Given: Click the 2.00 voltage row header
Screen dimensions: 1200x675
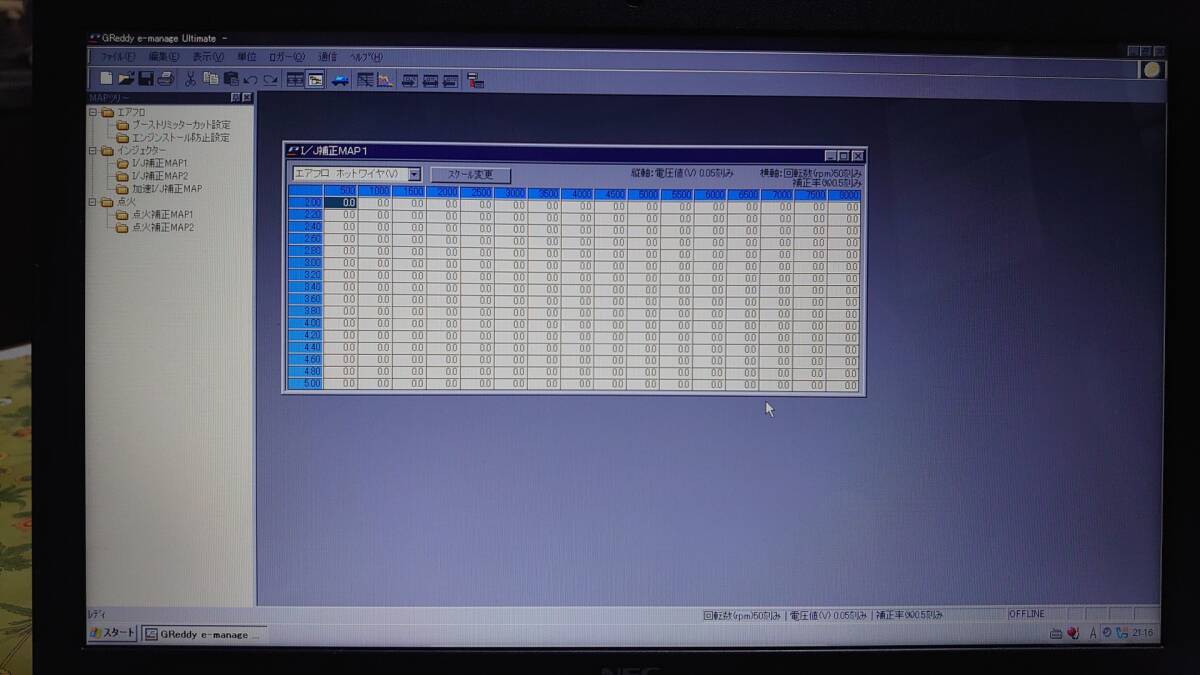Looking at the screenshot, I should 305,203.
